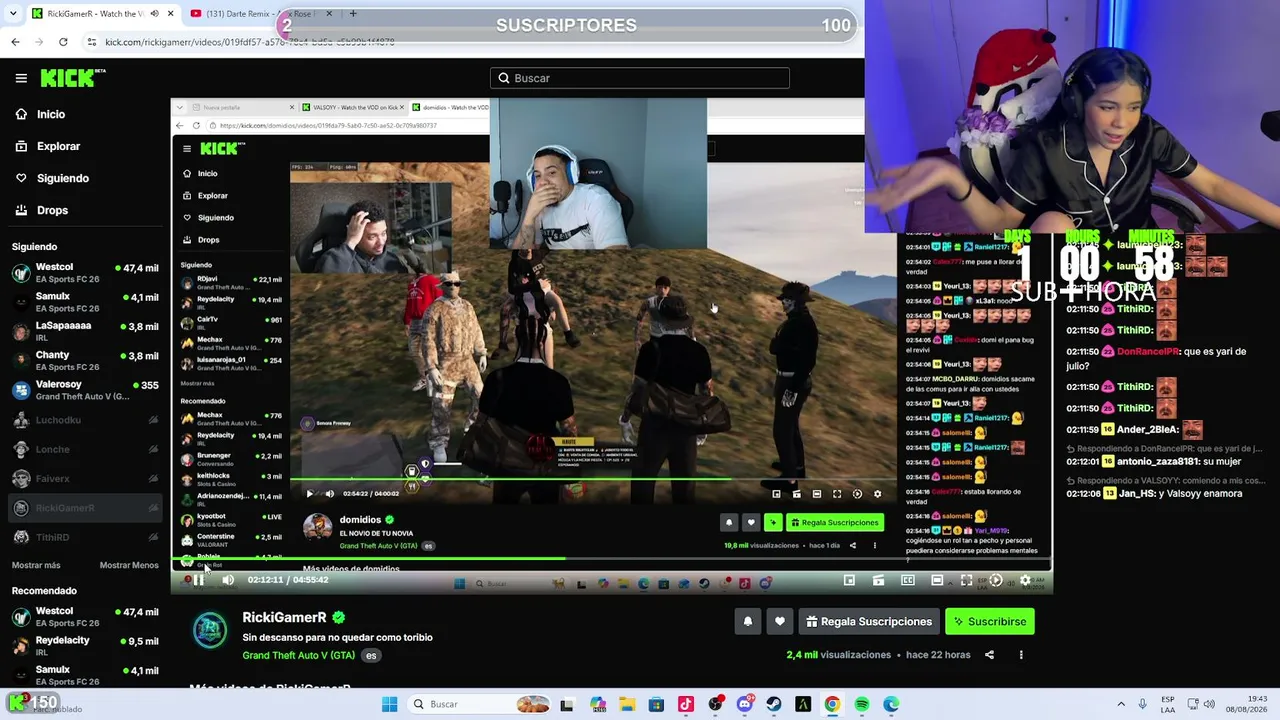Select offline channel Faiverx

pos(85,479)
